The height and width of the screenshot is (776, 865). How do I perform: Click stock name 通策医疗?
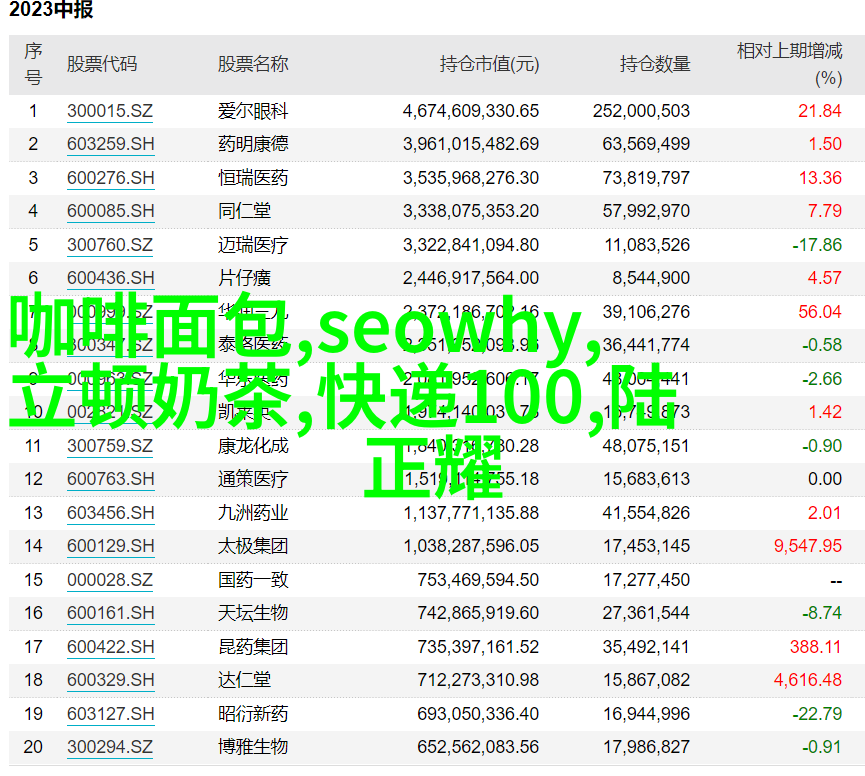(253, 479)
